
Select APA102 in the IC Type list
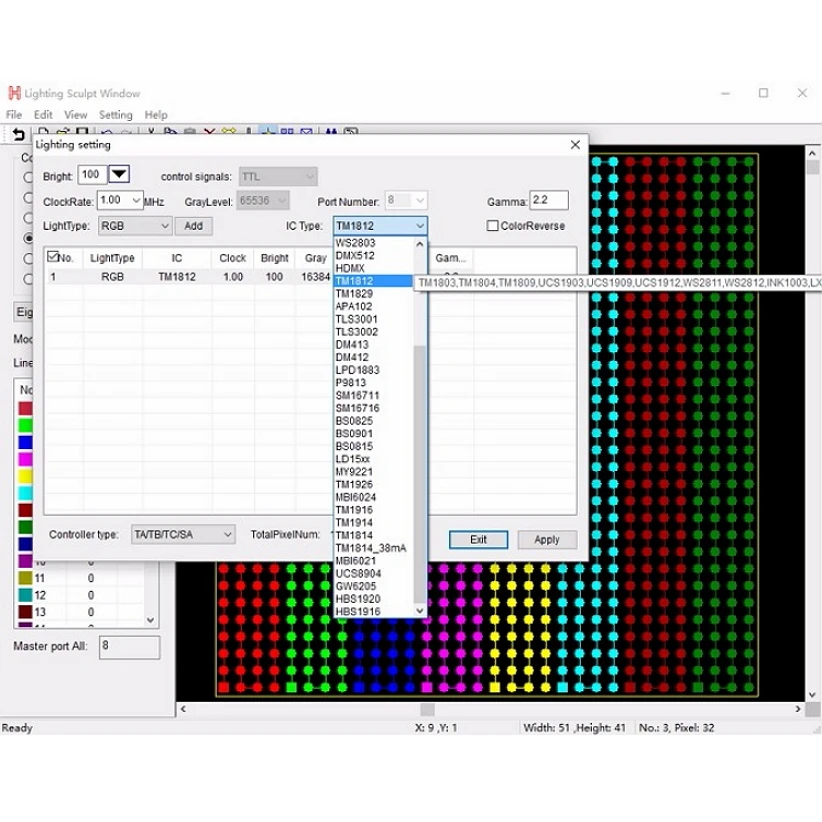tap(374, 306)
